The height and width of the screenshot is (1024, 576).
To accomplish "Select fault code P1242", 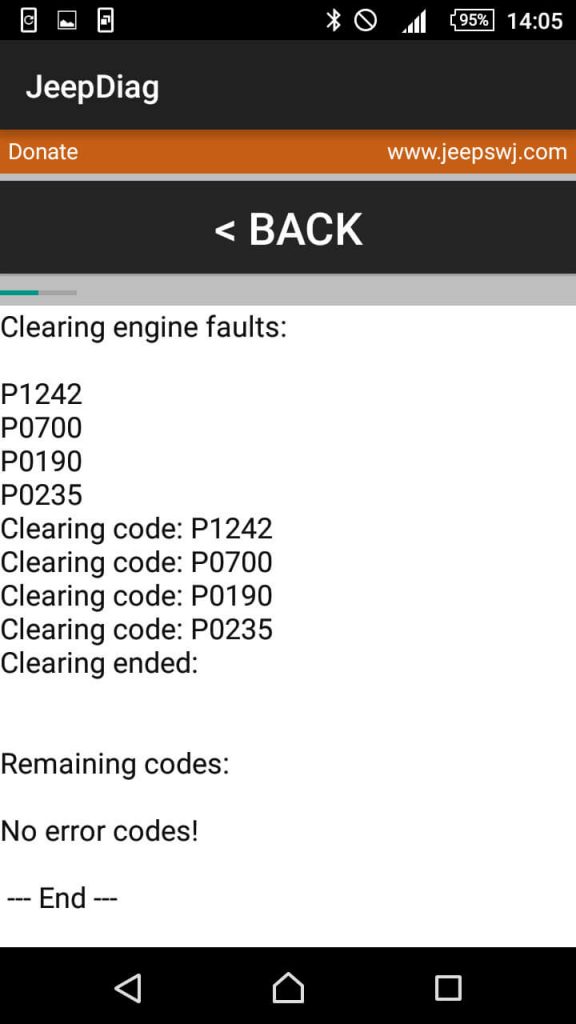I will point(42,394).
